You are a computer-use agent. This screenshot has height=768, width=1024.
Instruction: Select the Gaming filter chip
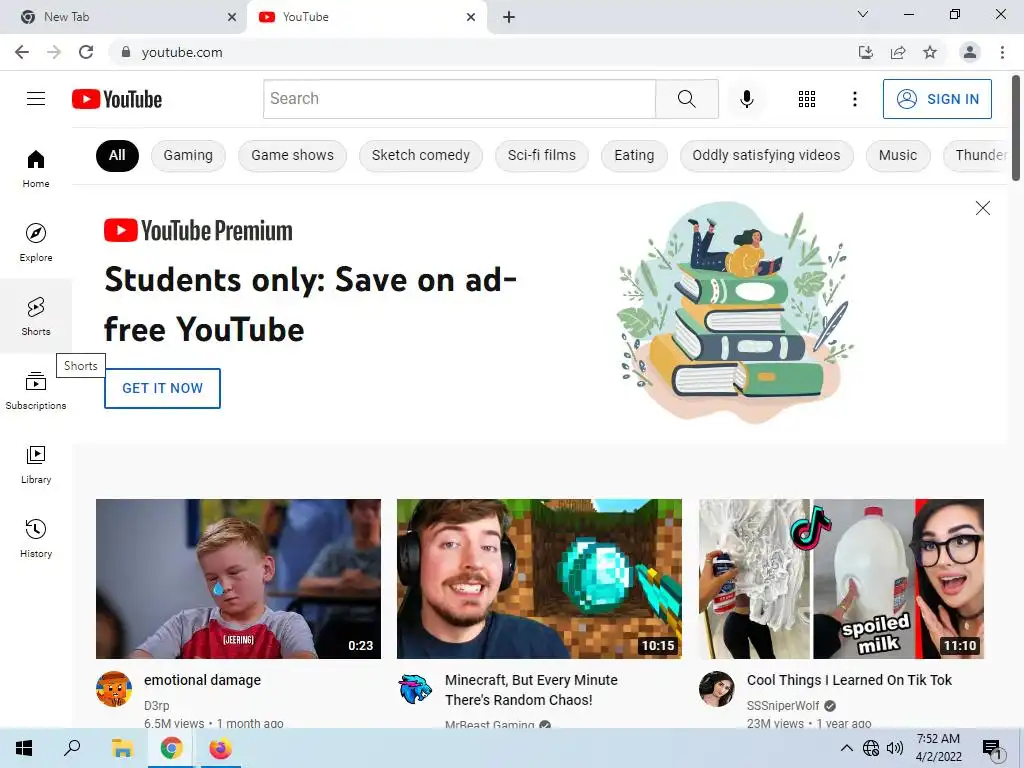188,155
